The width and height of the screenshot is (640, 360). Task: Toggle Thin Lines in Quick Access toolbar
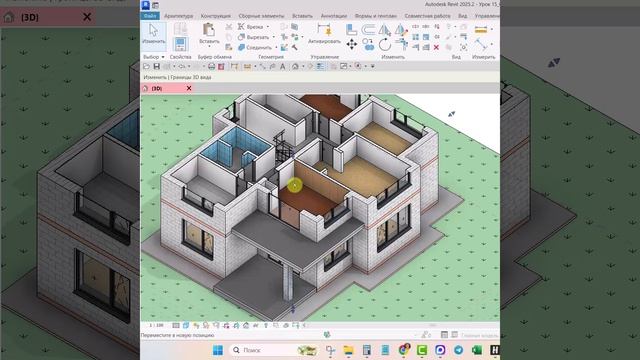pyautogui.click(x=321, y=66)
